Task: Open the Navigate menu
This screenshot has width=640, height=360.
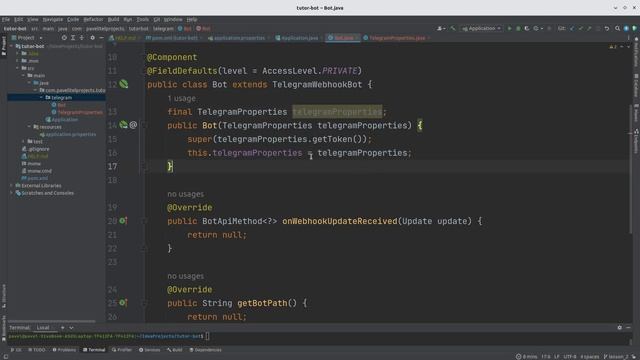Action: (53, 19)
